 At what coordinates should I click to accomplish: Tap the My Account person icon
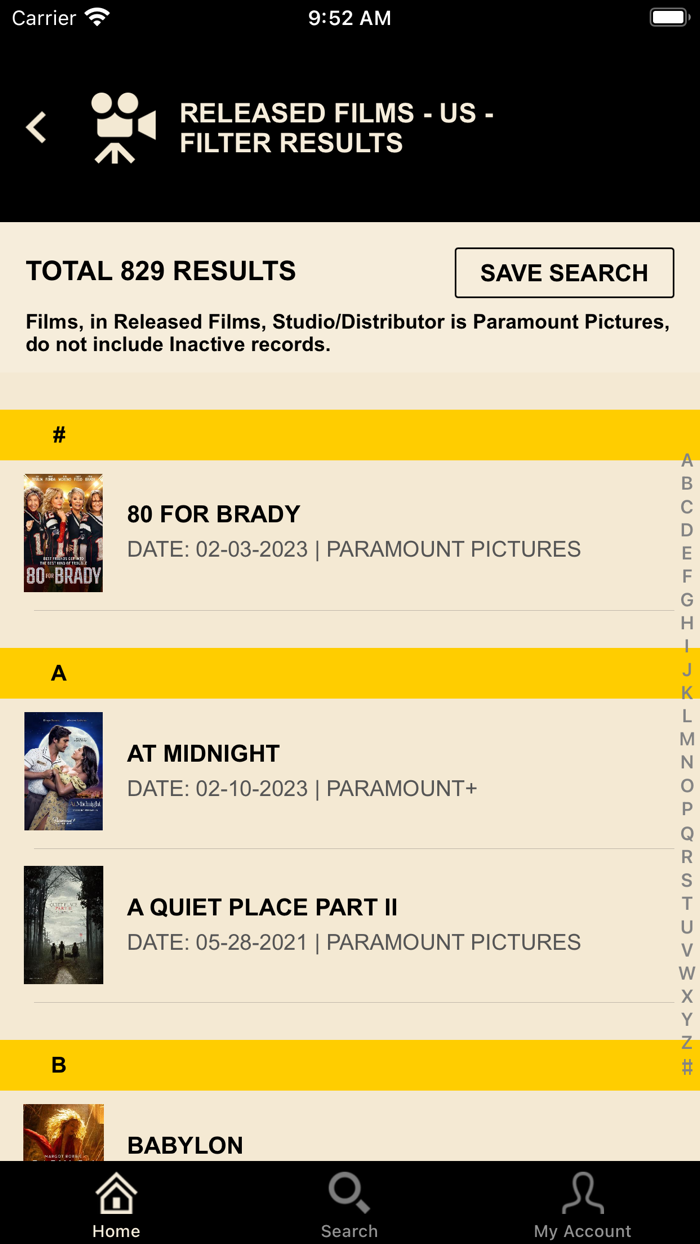click(x=583, y=1192)
